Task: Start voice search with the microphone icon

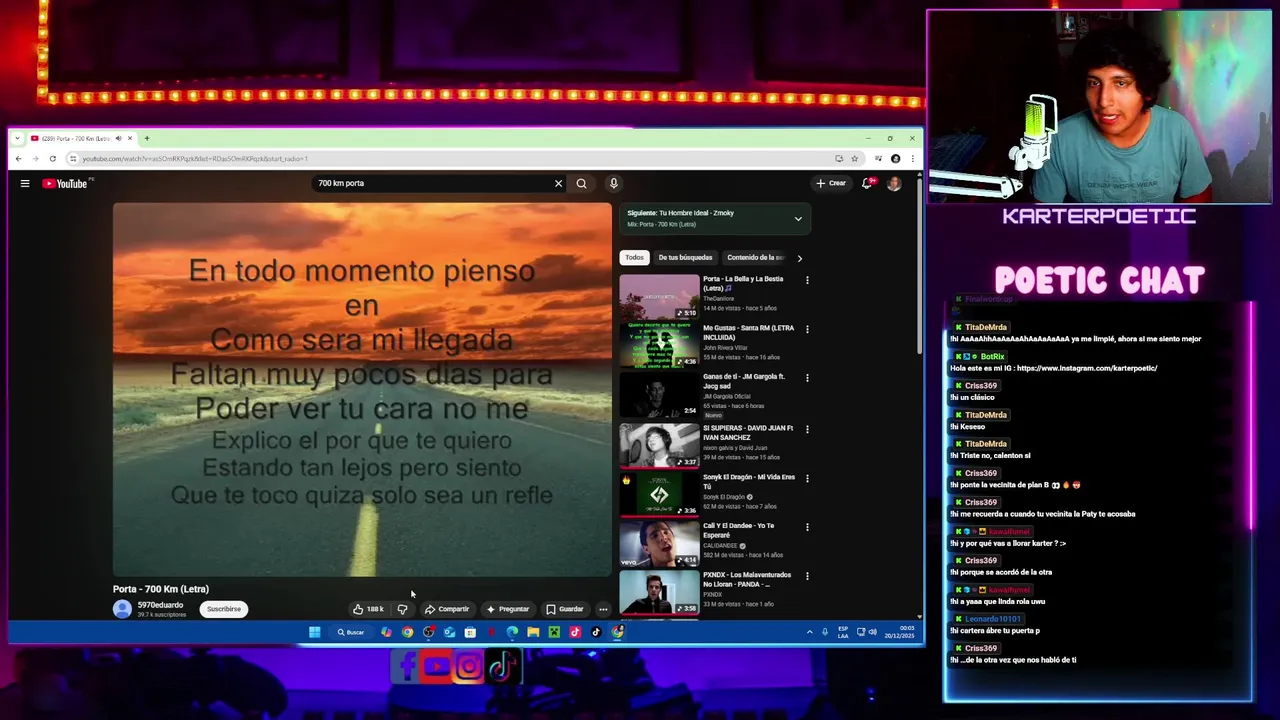Action: (x=613, y=183)
